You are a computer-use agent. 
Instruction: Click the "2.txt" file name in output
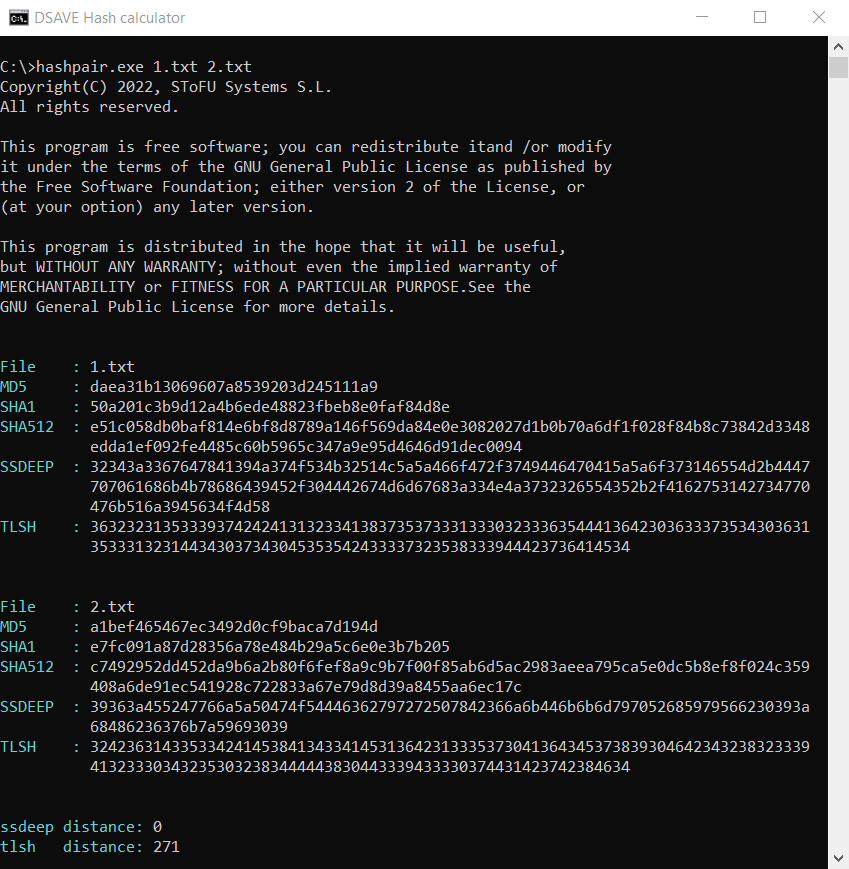pyautogui.click(x=112, y=607)
